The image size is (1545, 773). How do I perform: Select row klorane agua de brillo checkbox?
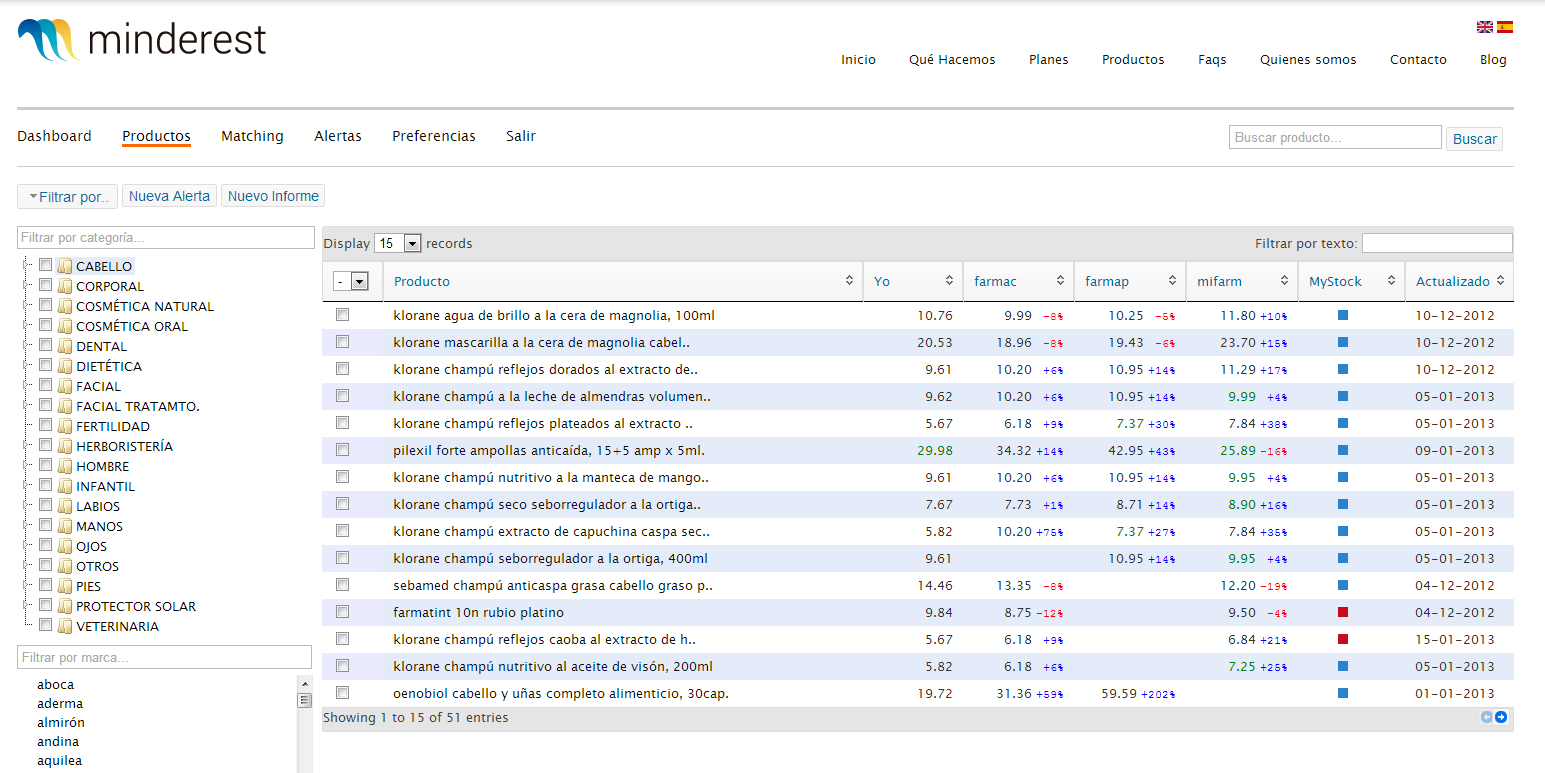(x=343, y=315)
